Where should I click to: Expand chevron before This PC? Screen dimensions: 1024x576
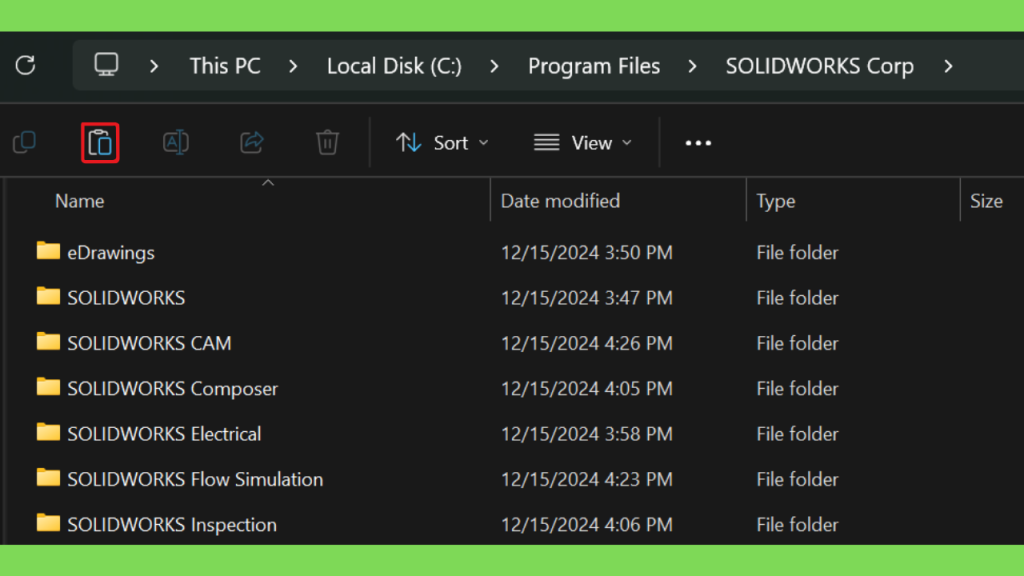(154, 66)
